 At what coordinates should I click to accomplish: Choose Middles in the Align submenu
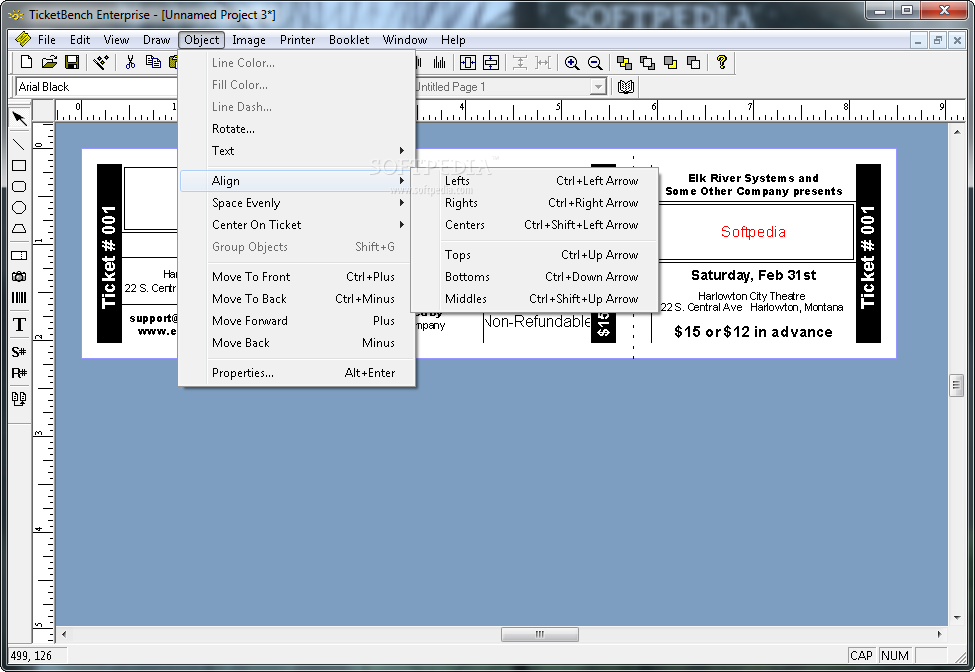click(534, 298)
